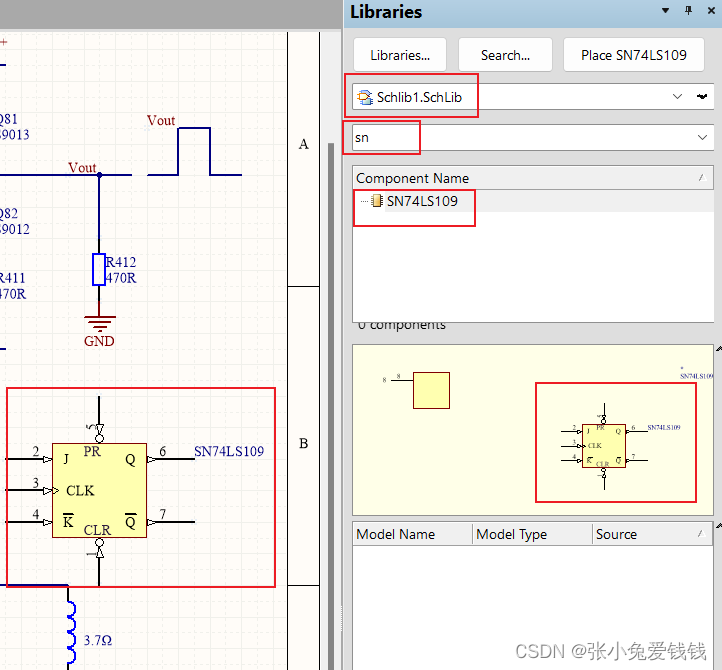
Task: Click the 3.7Ω value label
Action: [98, 641]
